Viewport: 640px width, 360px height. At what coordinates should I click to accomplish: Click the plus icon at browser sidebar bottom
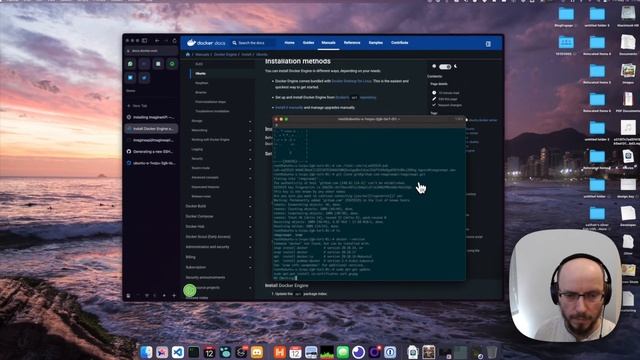coord(174,295)
